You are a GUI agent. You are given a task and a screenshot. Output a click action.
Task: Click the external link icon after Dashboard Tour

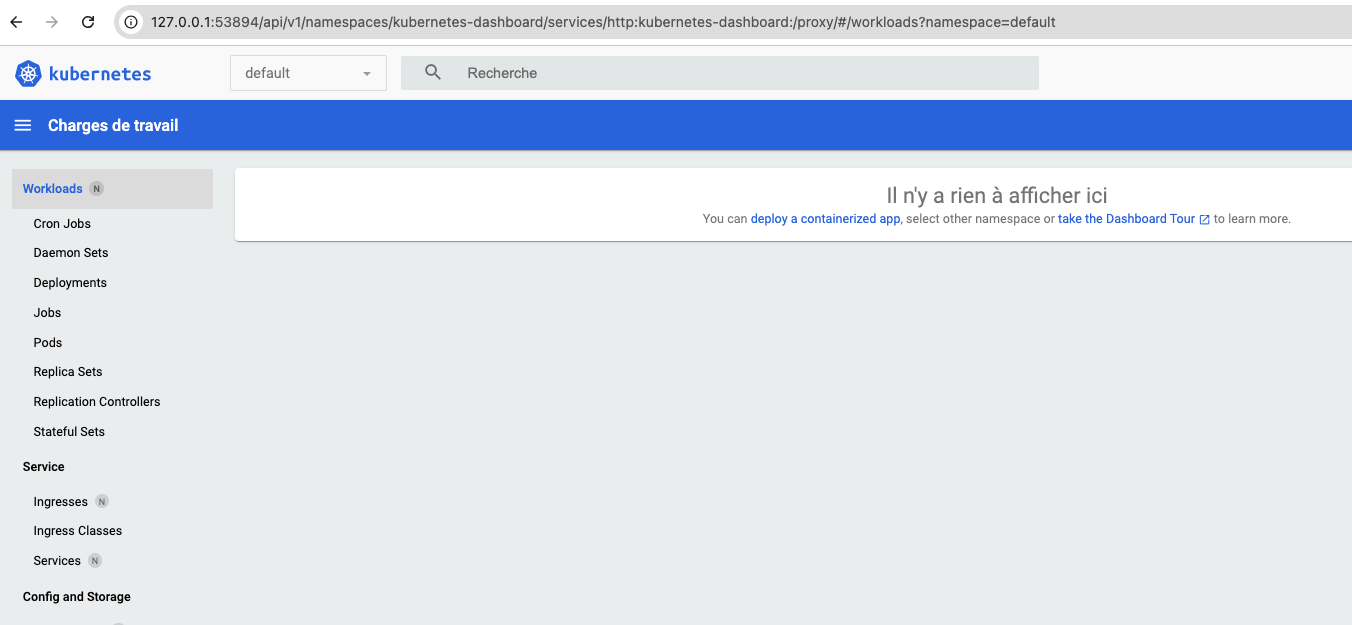(1204, 219)
